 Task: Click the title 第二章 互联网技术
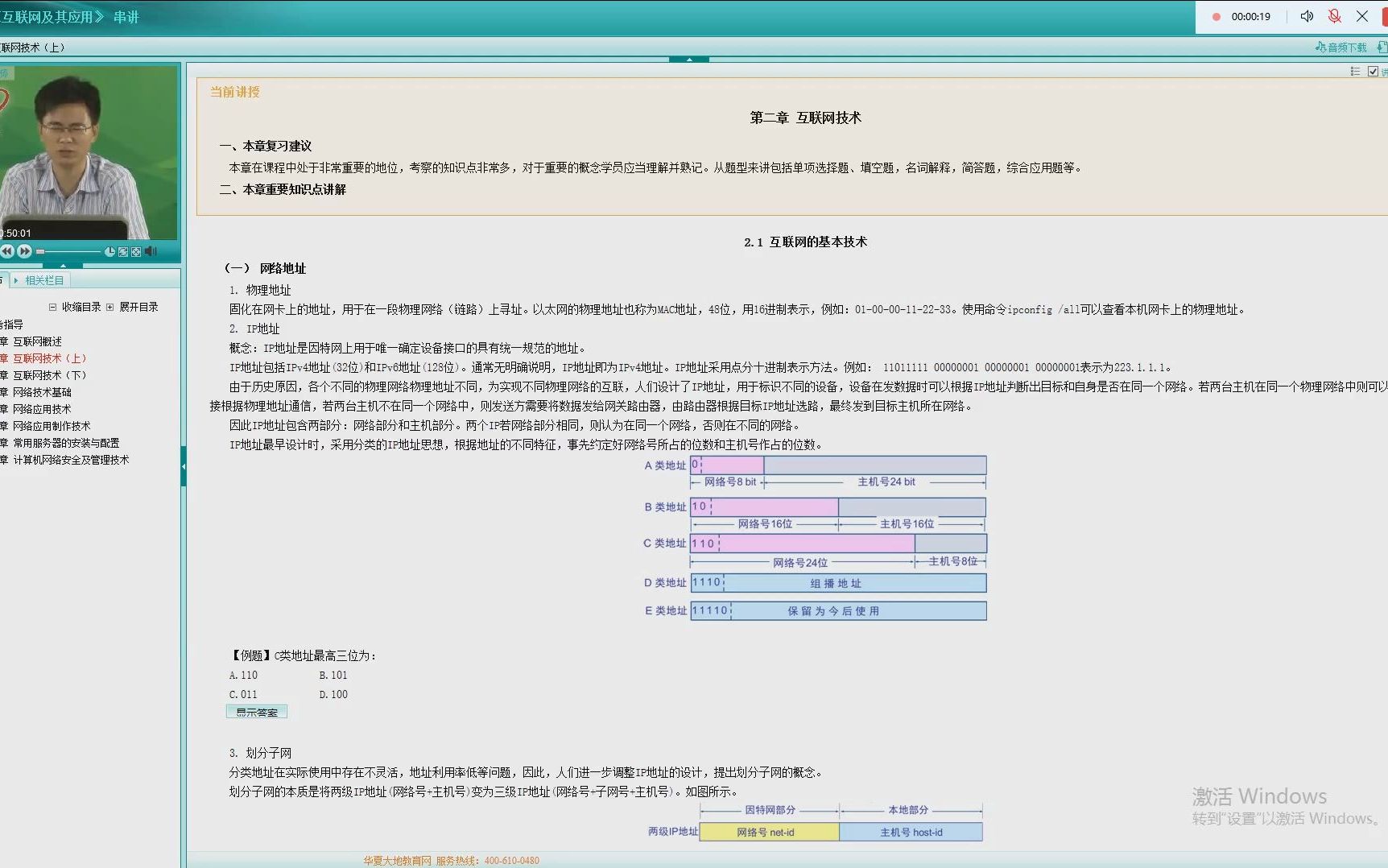pyautogui.click(x=805, y=118)
